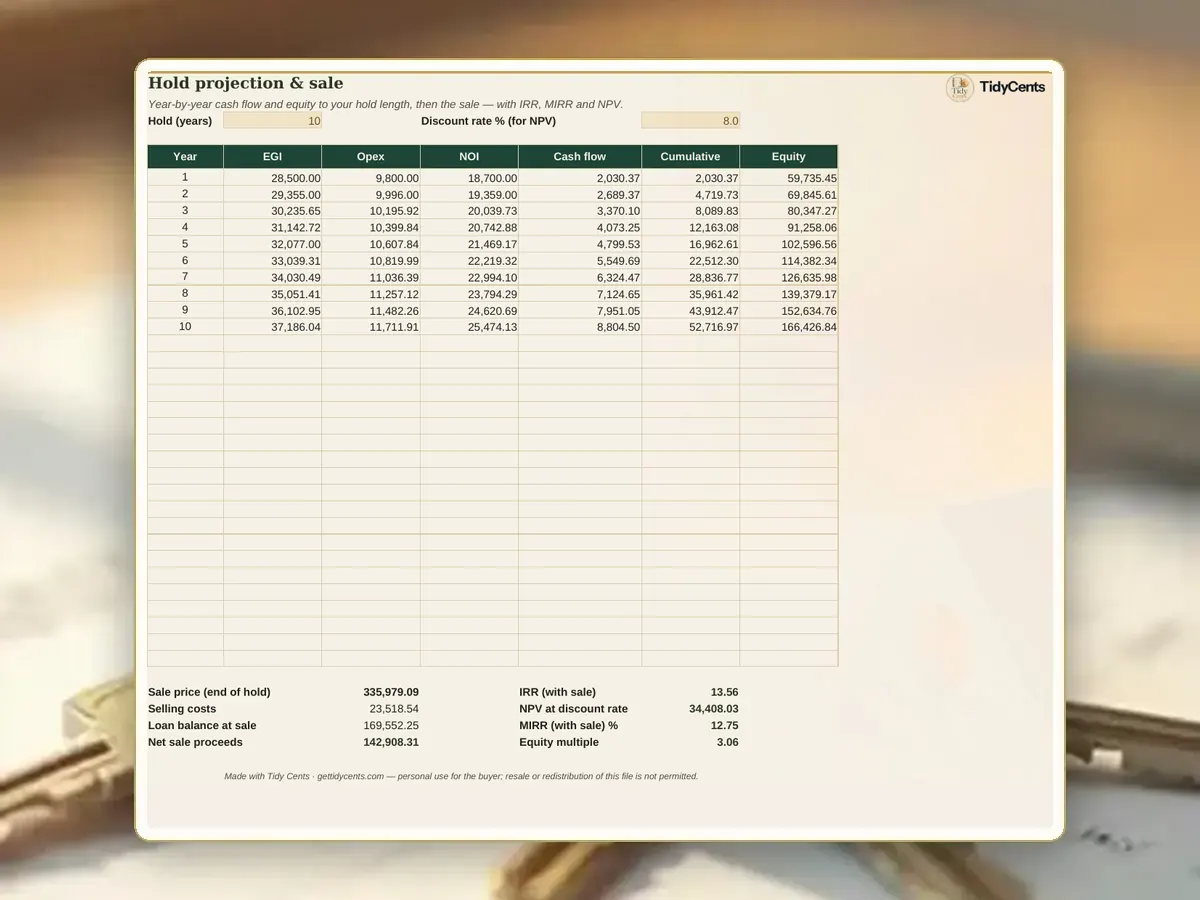Screen dimensions: 1200x900
Task: Click NOI cell 18,700.00
Action: (469, 178)
